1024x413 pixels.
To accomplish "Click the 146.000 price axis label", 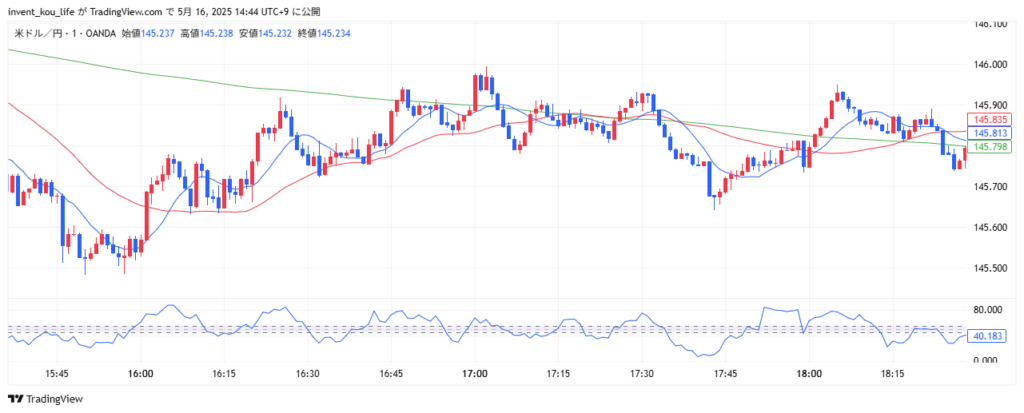I will [x=990, y=65].
